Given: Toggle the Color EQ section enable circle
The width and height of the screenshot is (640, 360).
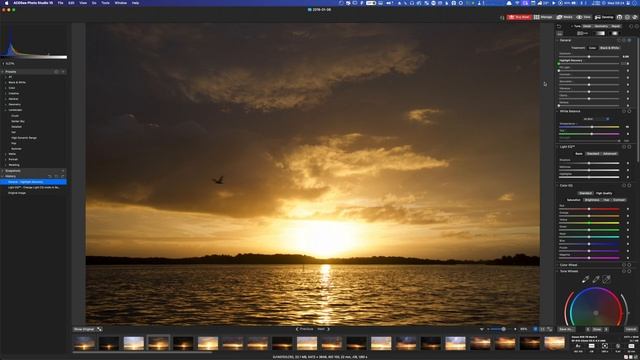Looking at the screenshot, I should (x=629, y=185).
